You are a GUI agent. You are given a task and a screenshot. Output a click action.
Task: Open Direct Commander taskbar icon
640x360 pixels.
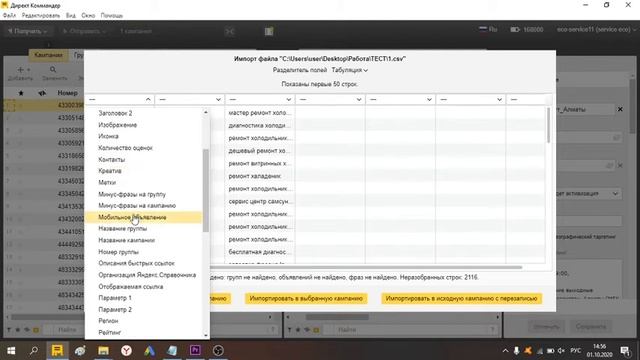57,351
